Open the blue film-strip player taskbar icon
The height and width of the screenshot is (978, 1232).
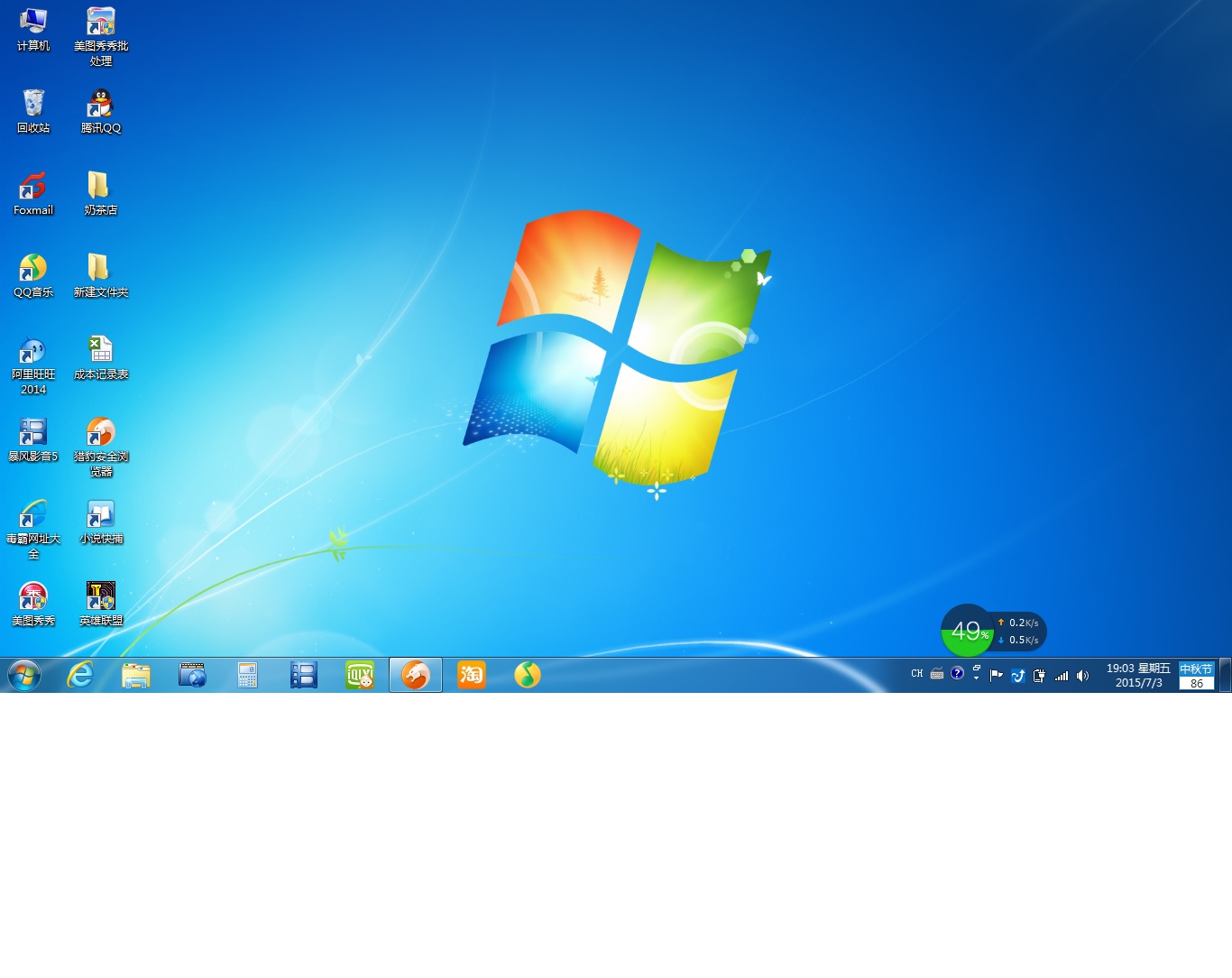304,675
